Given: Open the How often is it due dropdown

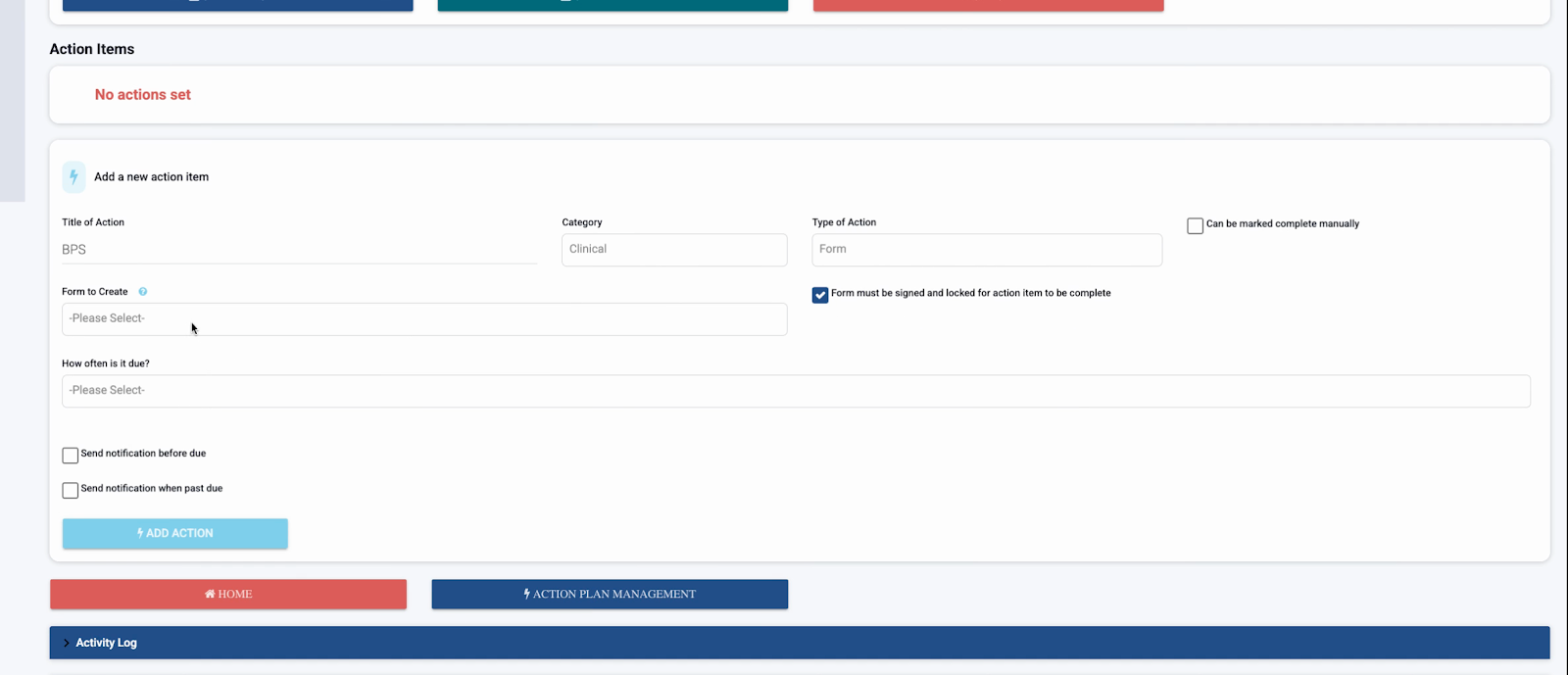Looking at the screenshot, I should point(795,391).
